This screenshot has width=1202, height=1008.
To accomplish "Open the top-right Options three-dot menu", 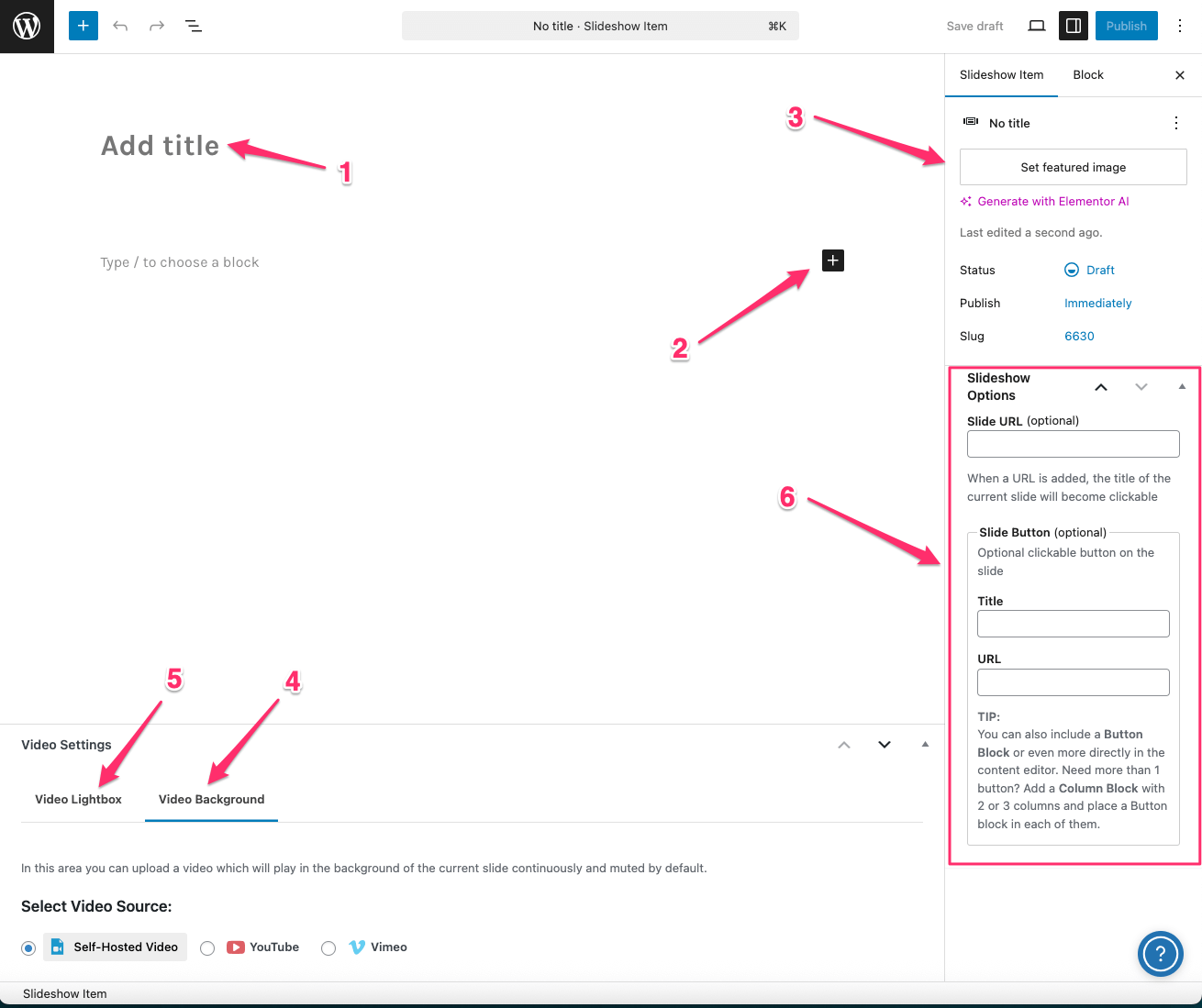I will coord(1180,26).
